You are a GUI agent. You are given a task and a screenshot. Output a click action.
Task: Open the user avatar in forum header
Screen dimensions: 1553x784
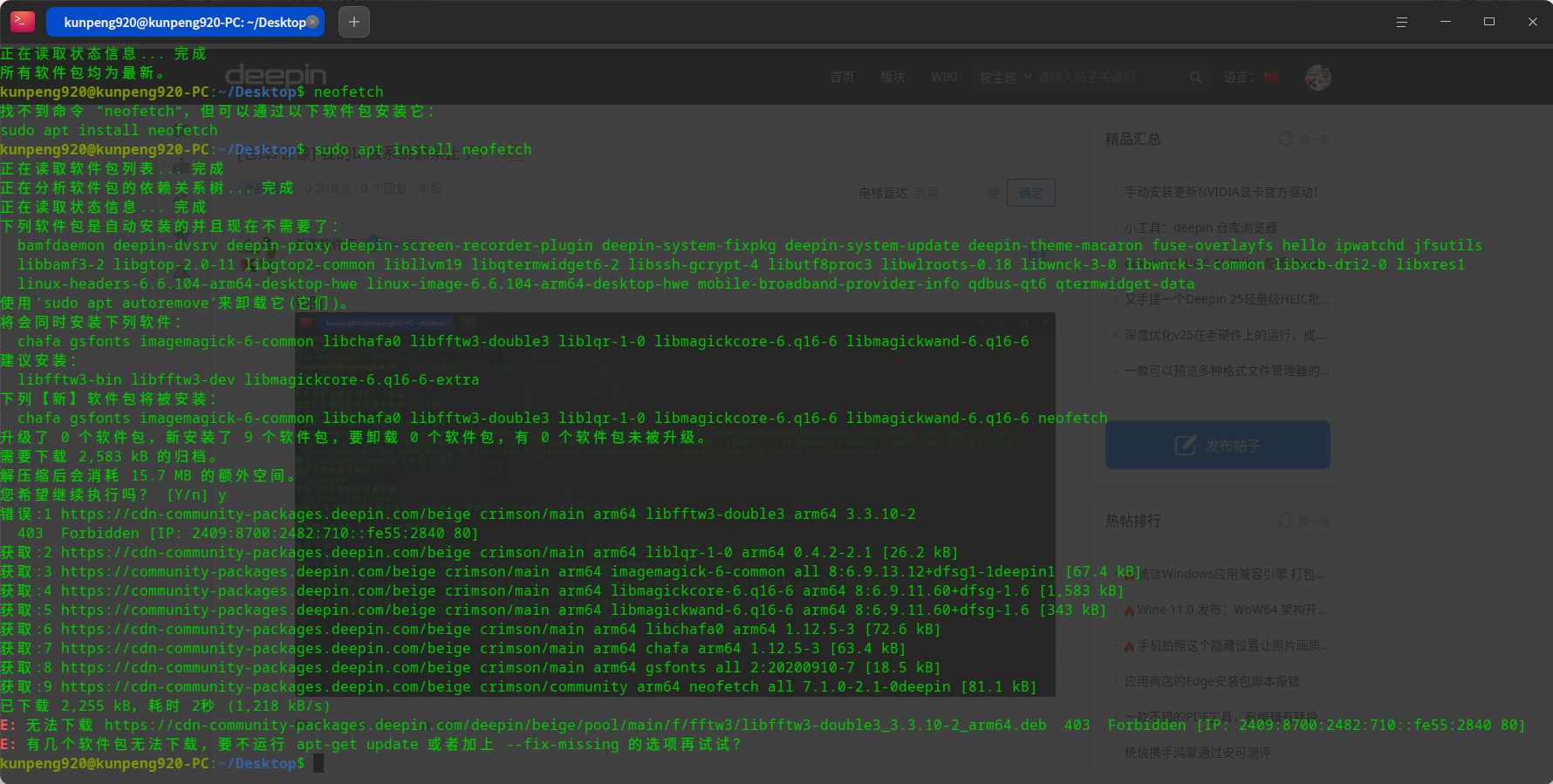point(1318,77)
